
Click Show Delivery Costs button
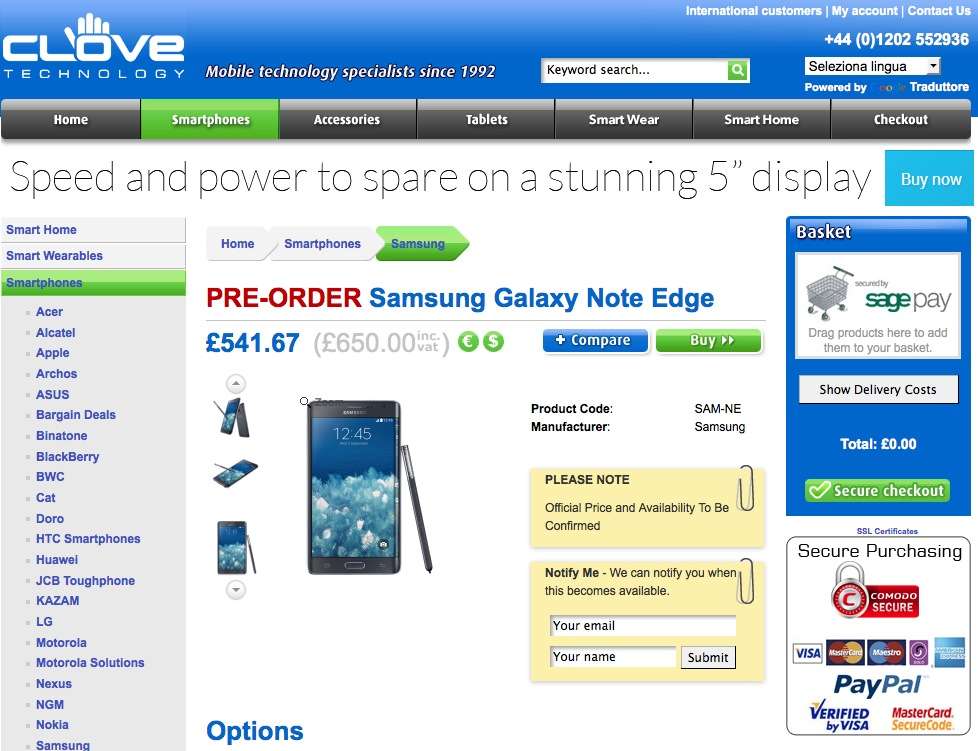(x=878, y=389)
